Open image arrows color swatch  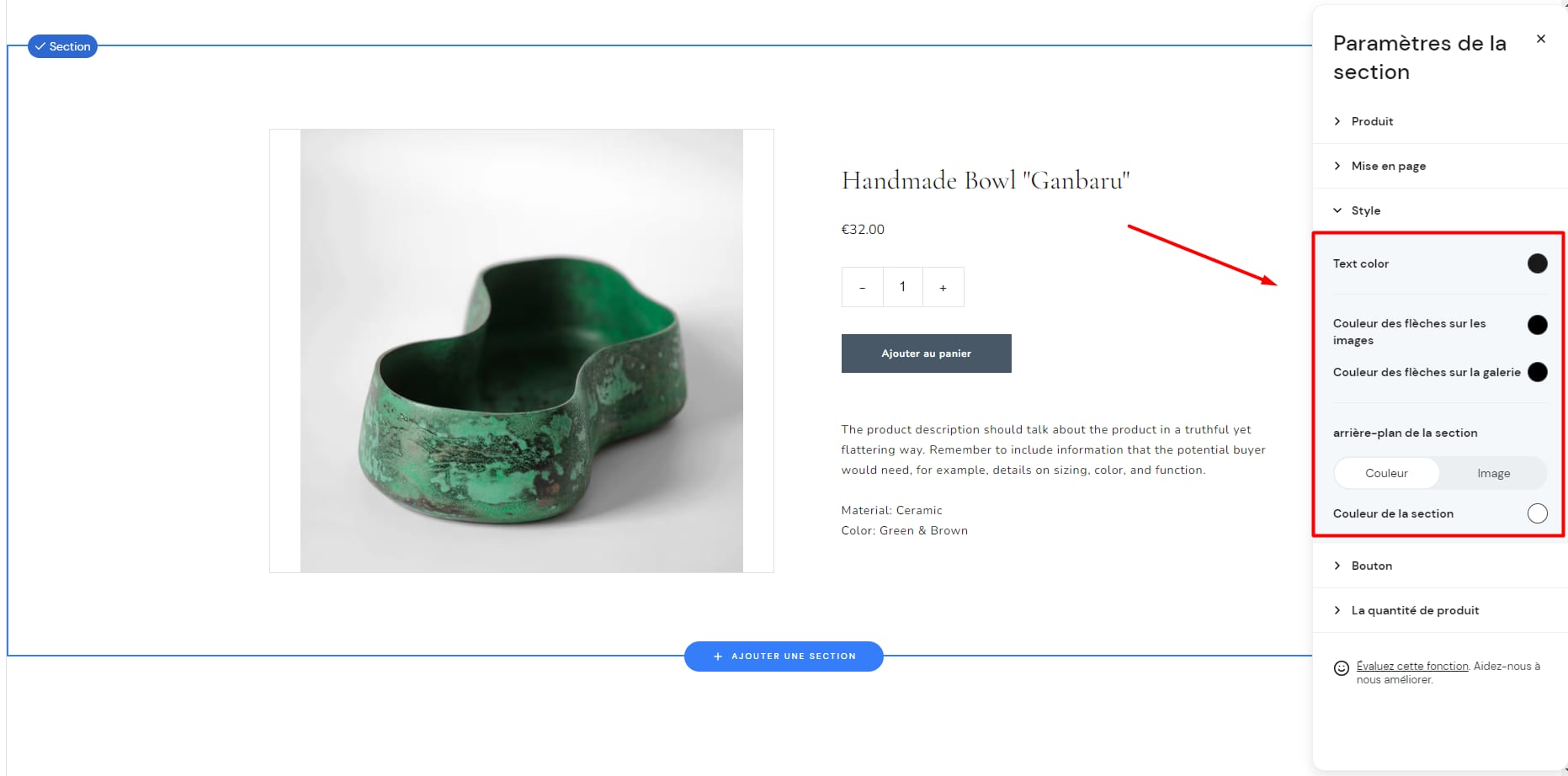click(1537, 325)
